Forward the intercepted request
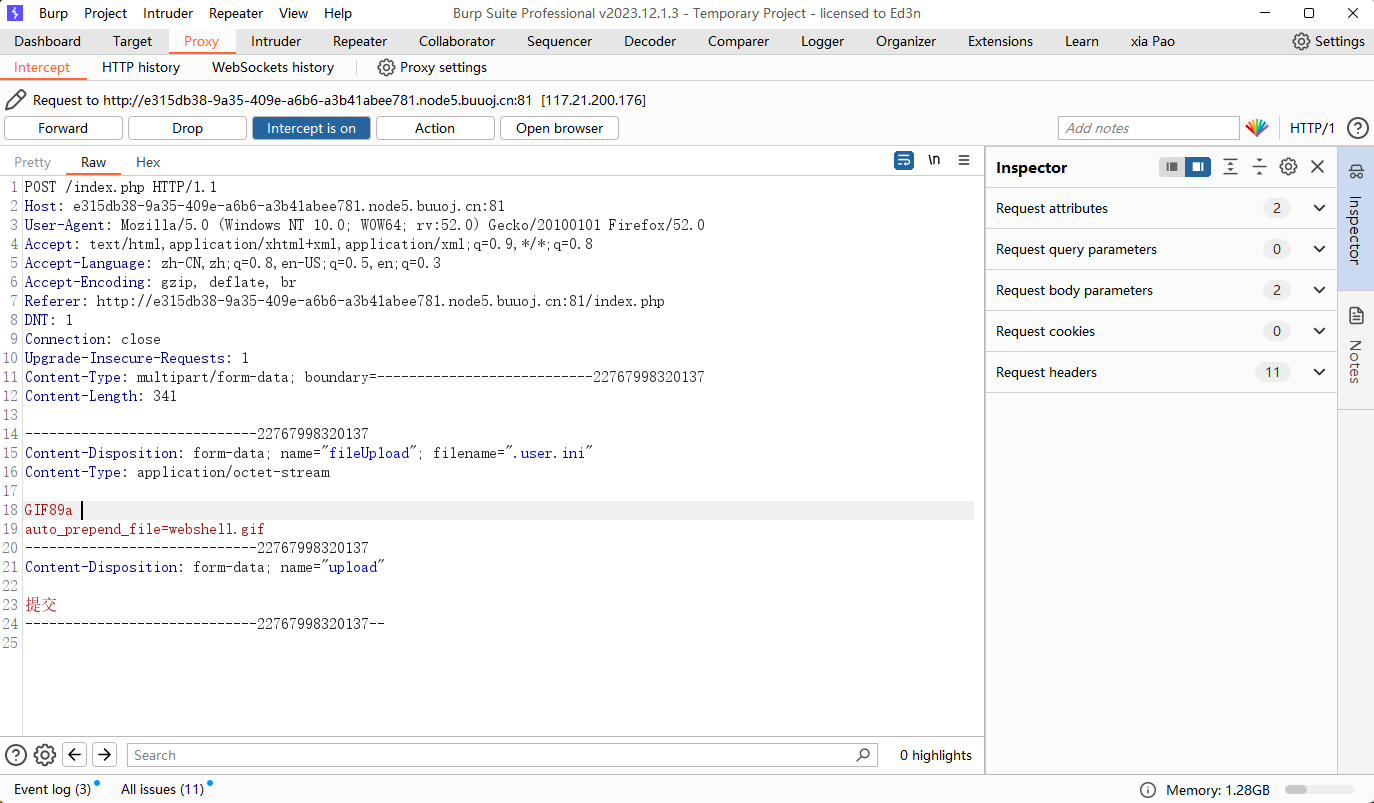Viewport: 1374px width, 803px height. pos(63,128)
